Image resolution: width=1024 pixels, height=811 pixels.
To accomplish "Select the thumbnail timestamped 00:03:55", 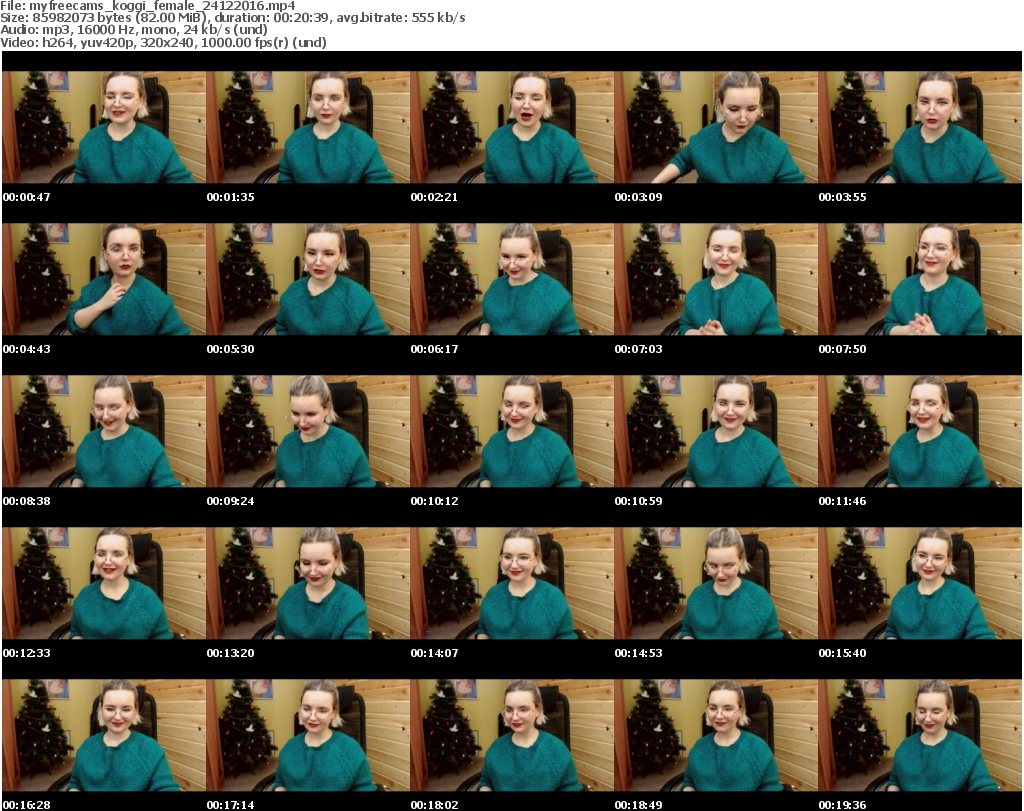I will coord(920,127).
